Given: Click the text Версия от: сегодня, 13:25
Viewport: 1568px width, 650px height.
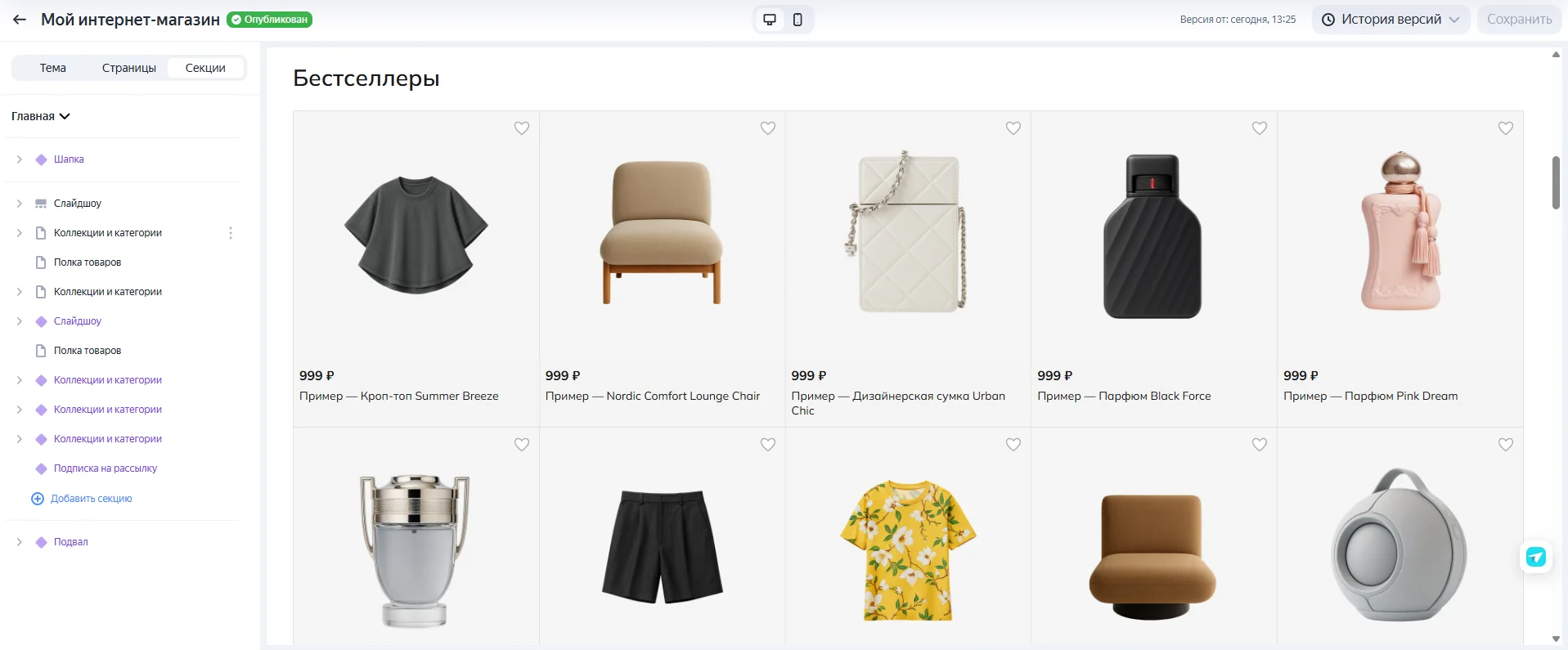Looking at the screenshot, I should click(x=1238, y=20).
